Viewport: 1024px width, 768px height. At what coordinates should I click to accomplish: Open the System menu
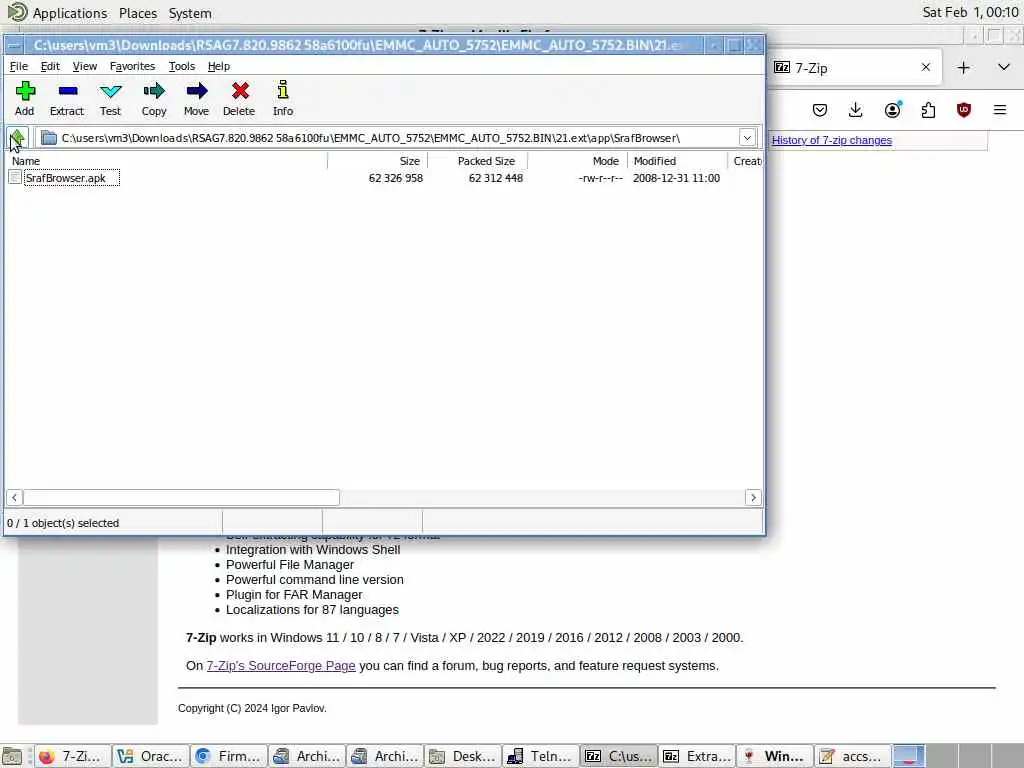coord(190,13)
